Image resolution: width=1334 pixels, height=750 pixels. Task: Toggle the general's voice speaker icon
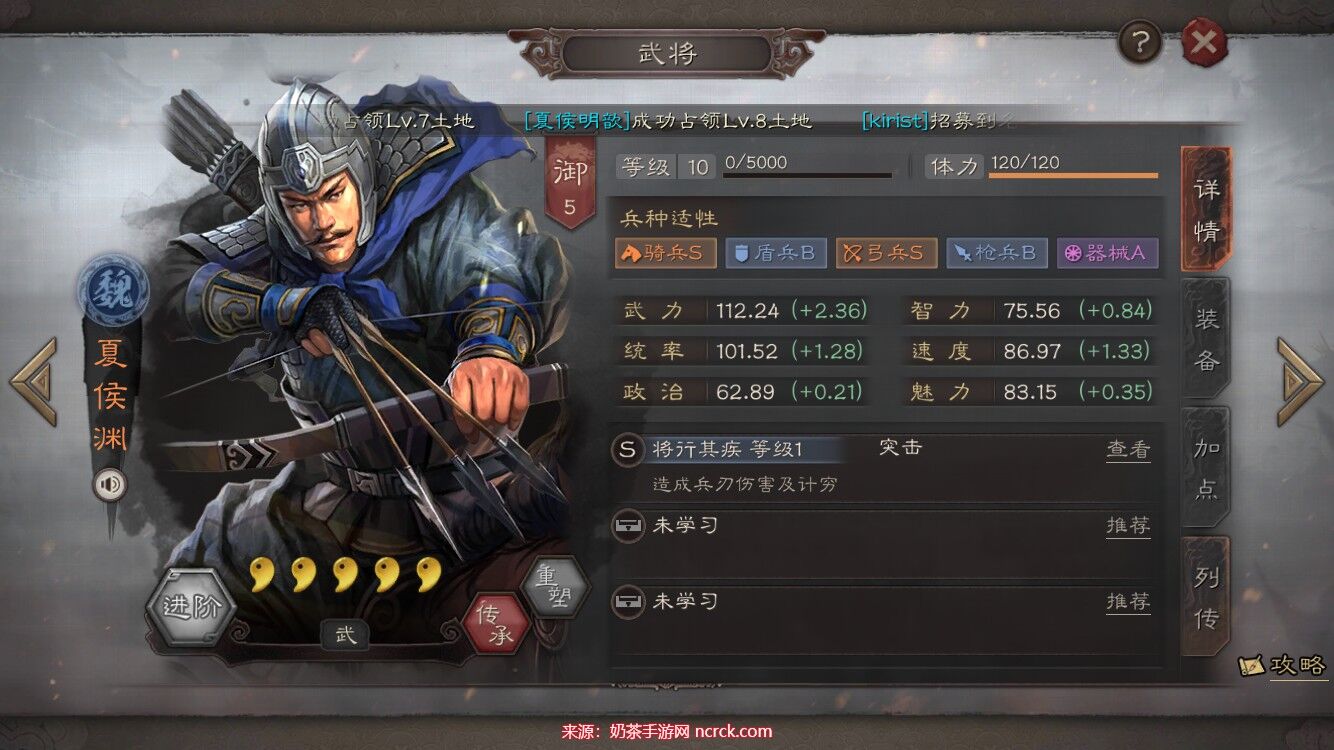tap(110, 485)
